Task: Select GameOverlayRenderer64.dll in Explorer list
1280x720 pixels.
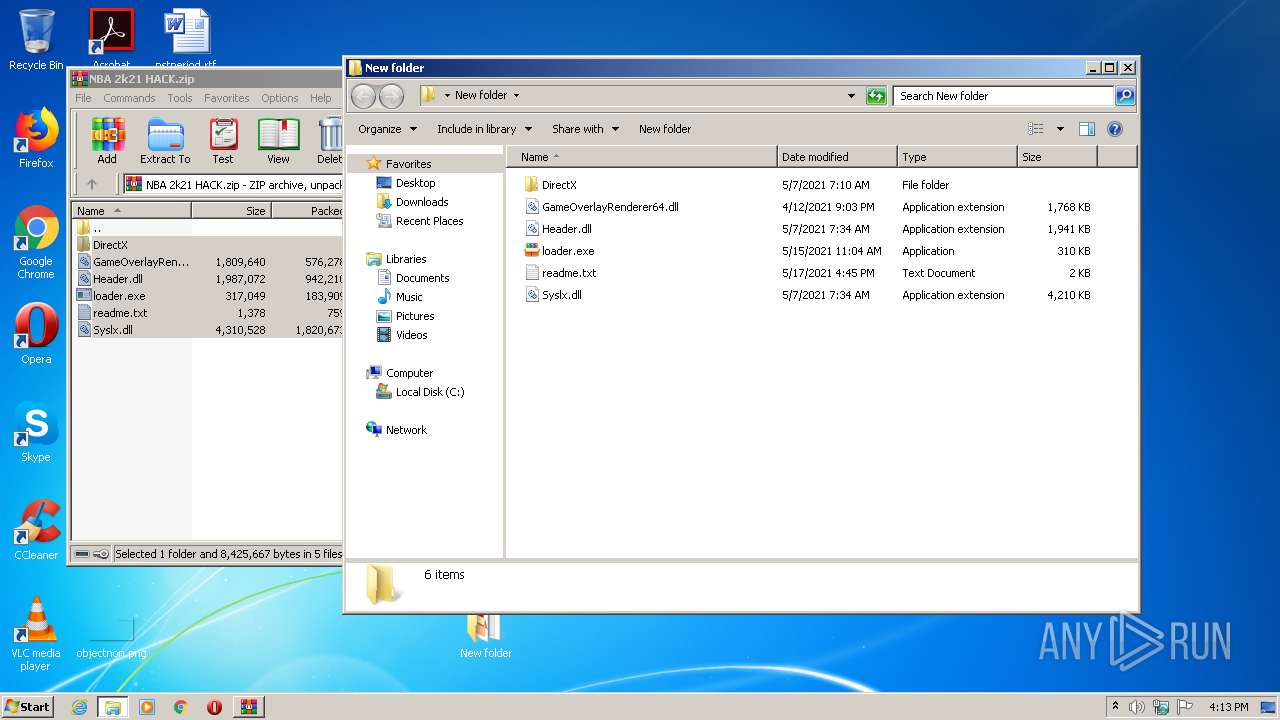Action: pyautogui.click(x=610, y=207)
